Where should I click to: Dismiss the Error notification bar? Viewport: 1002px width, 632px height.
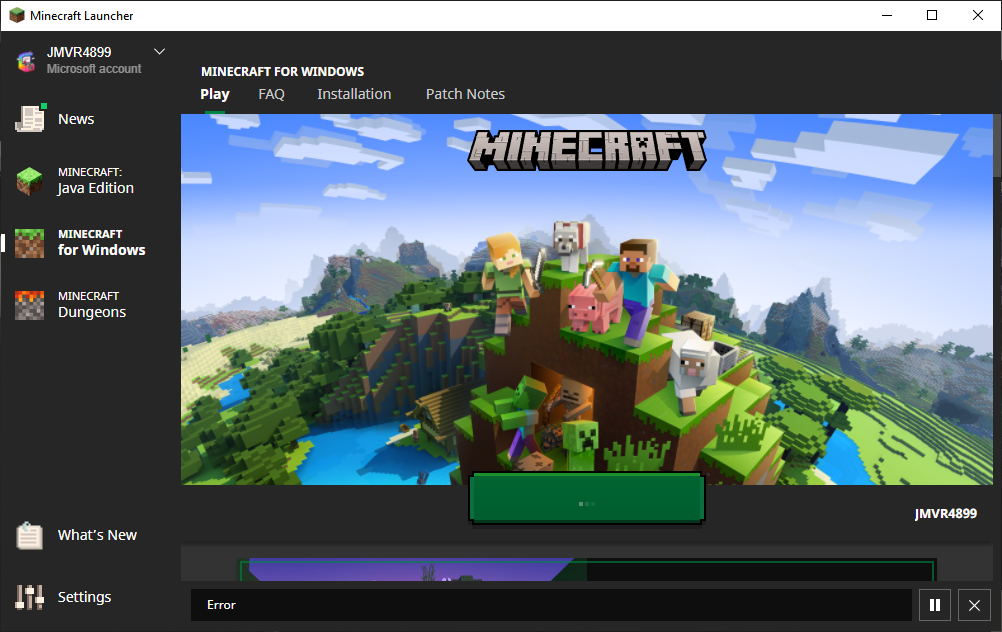975,605
